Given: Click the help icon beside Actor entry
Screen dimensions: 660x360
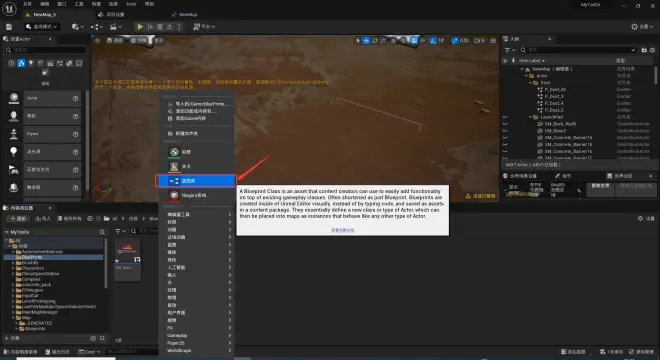Looking at the screenshot, I should point(76,99).
